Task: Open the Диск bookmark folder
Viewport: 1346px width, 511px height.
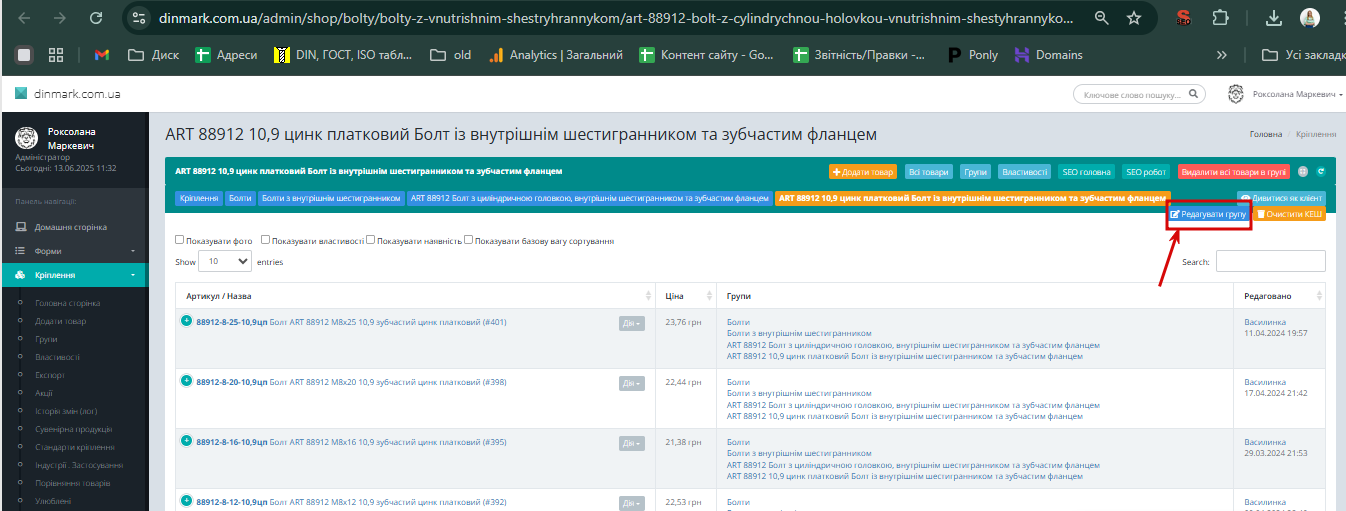Action: [x=154, y=55]
